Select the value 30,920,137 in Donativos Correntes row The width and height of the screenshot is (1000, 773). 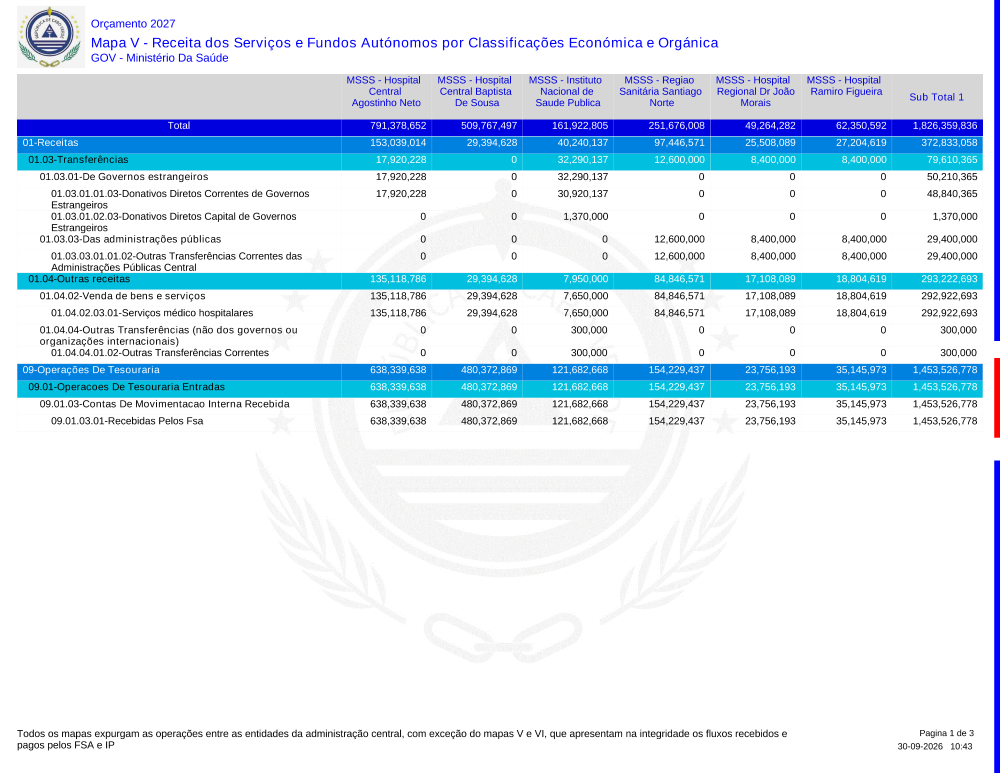583,194
